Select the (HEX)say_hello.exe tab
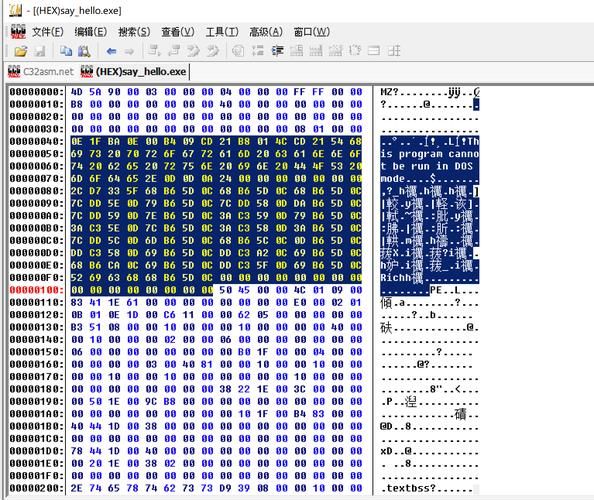 (x=134, y=71)
